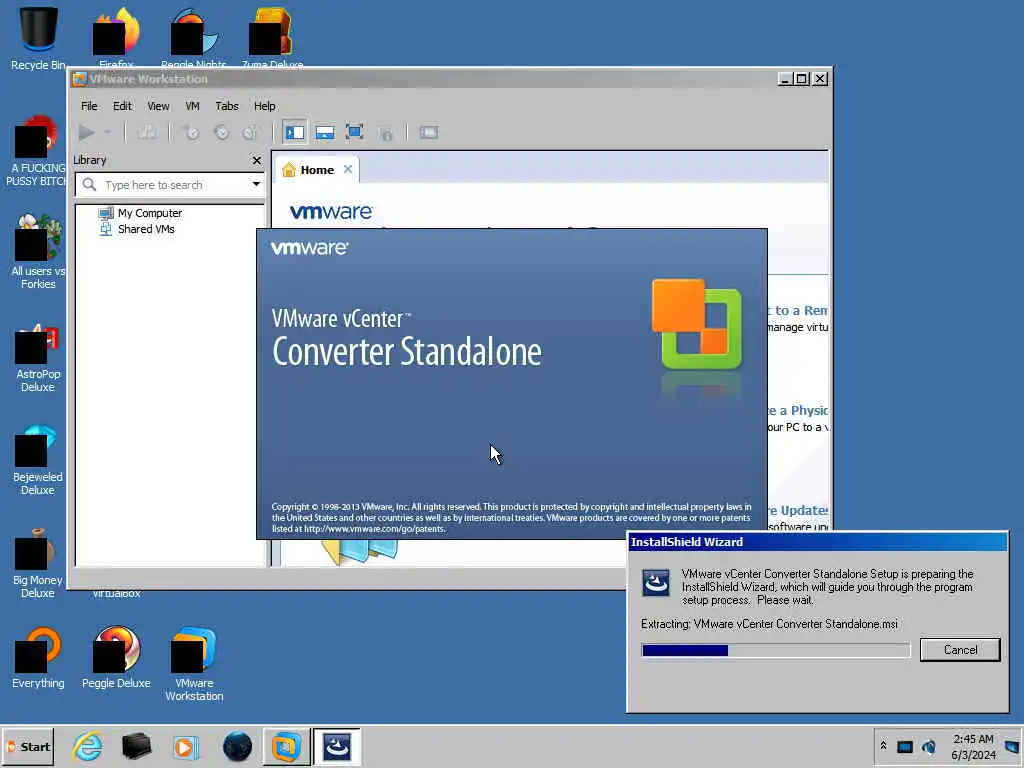Click the Unity mode toolbar icon
The width and height of the screenshot is (1024, 768).
[387, 133]
